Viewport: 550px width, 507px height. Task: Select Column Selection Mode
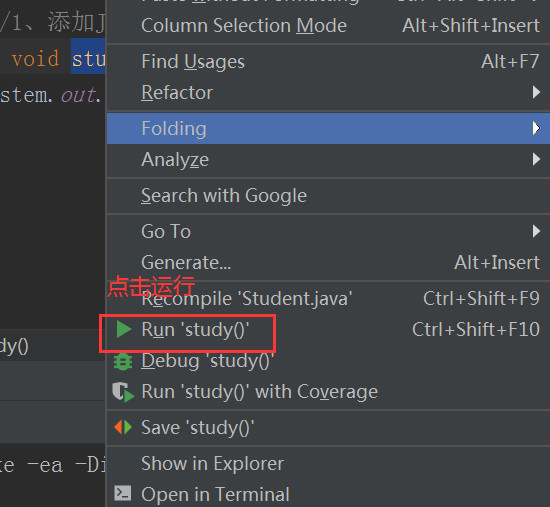pyautogui.click(x=328, y=26)
